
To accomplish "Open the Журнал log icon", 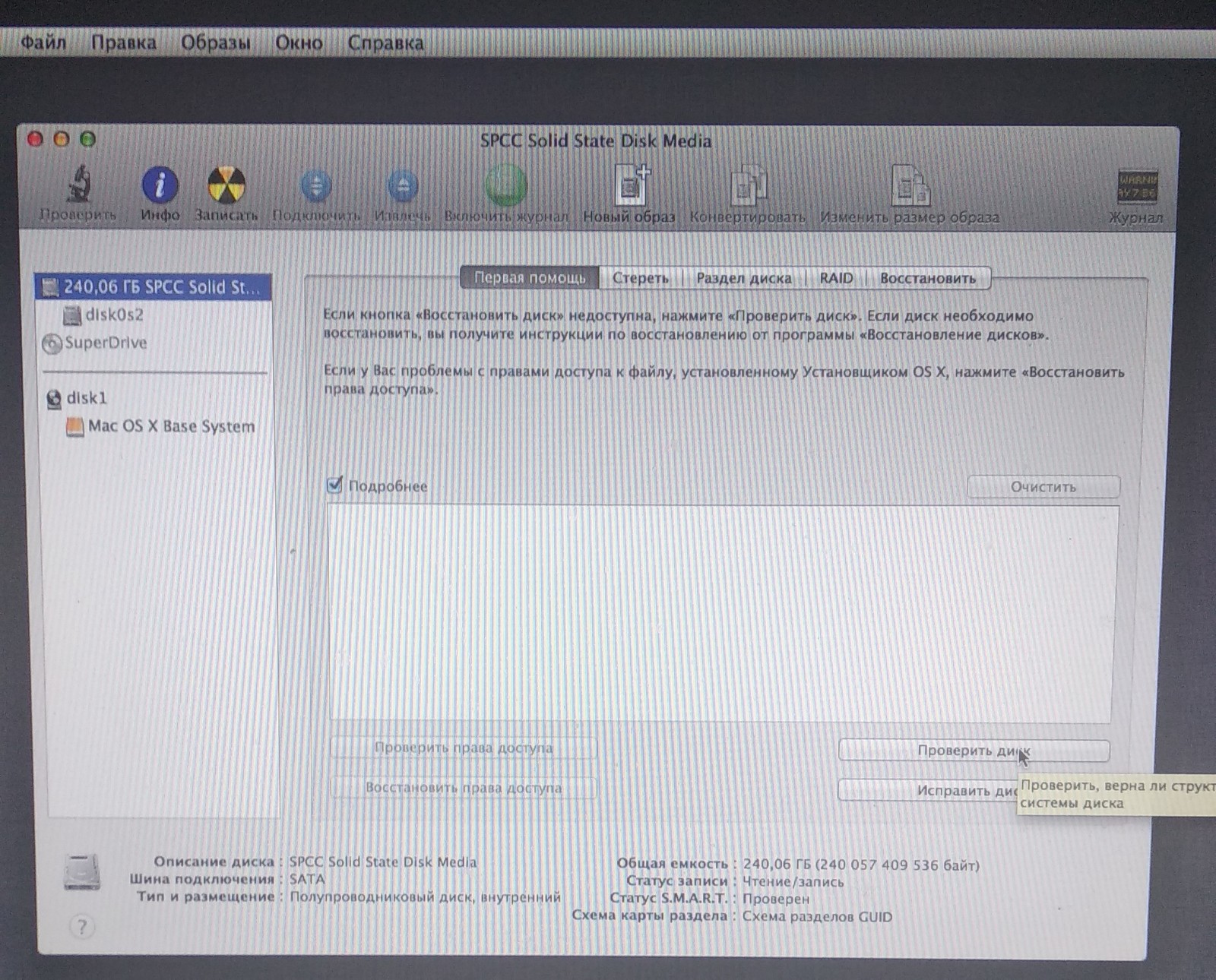I will (1137, 186).
